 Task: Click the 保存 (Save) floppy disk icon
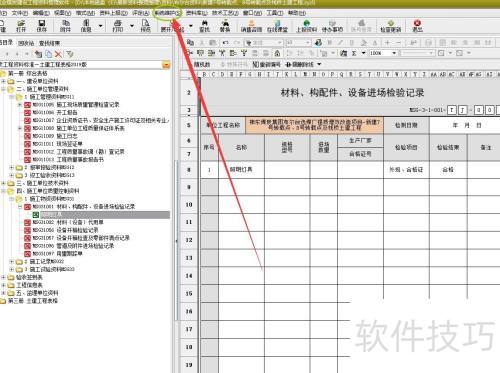42,26
